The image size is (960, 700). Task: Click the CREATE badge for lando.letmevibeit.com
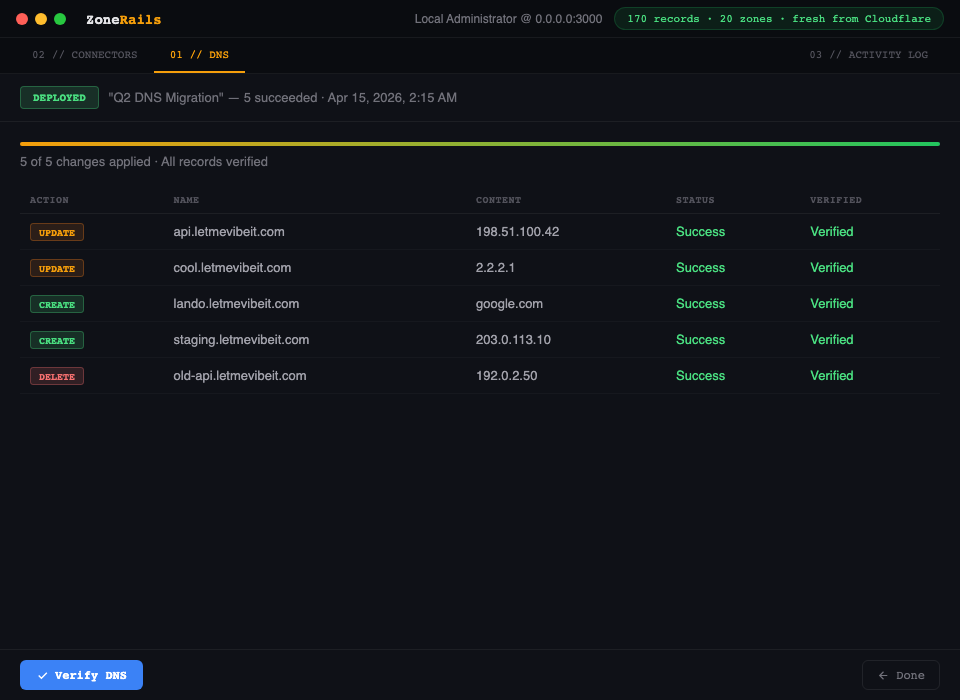56,304
